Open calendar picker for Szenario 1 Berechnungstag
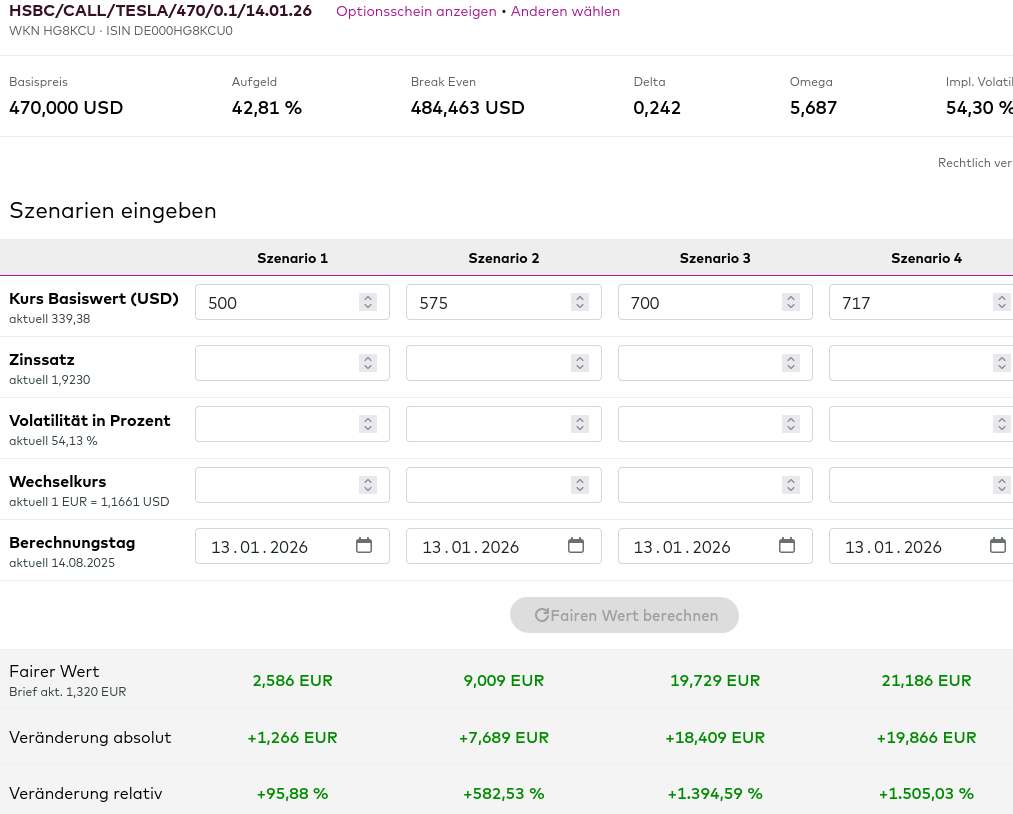Image resolution: width=1013 pixels, height=814 pixels. 364,546
